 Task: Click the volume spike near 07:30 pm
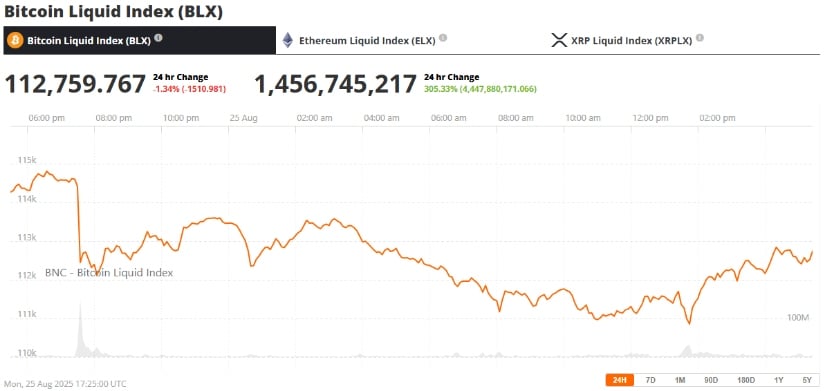[80, 329]
